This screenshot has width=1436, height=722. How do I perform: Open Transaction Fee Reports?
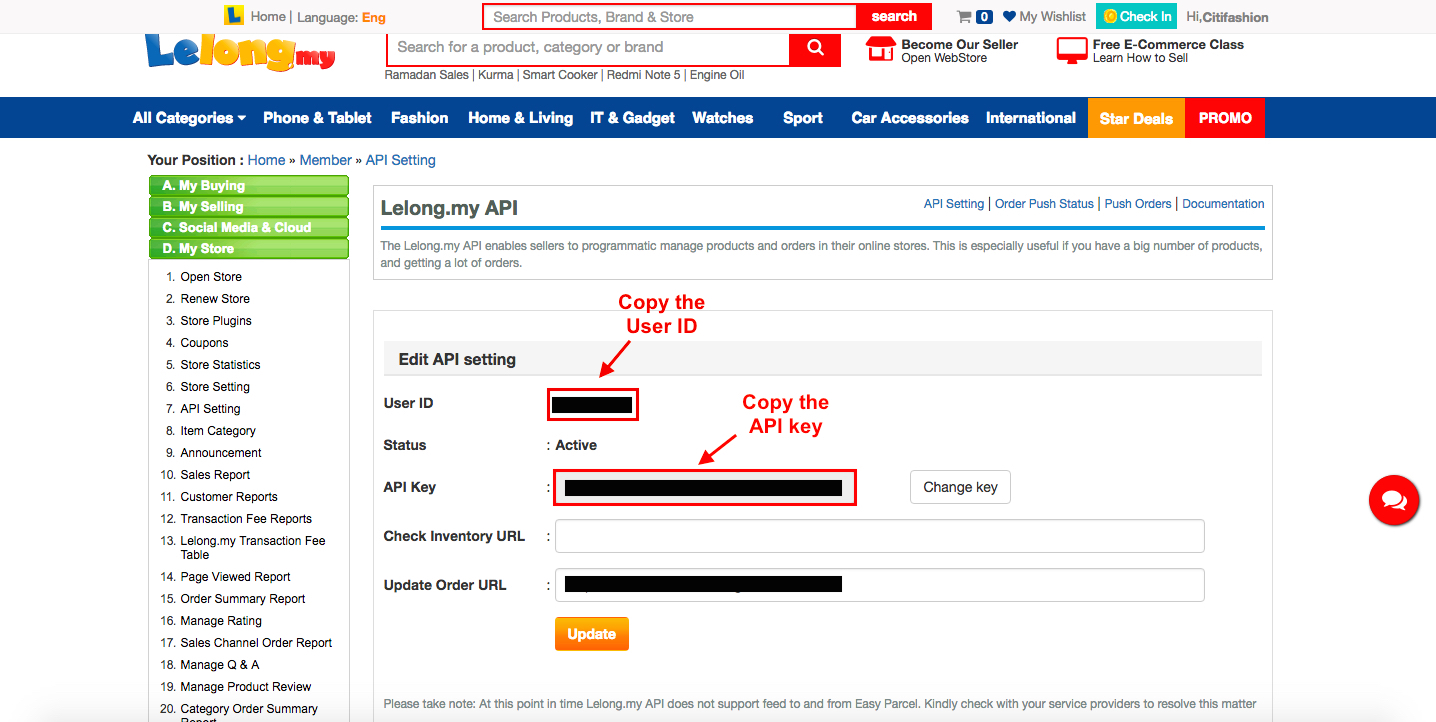coord(246,519)
